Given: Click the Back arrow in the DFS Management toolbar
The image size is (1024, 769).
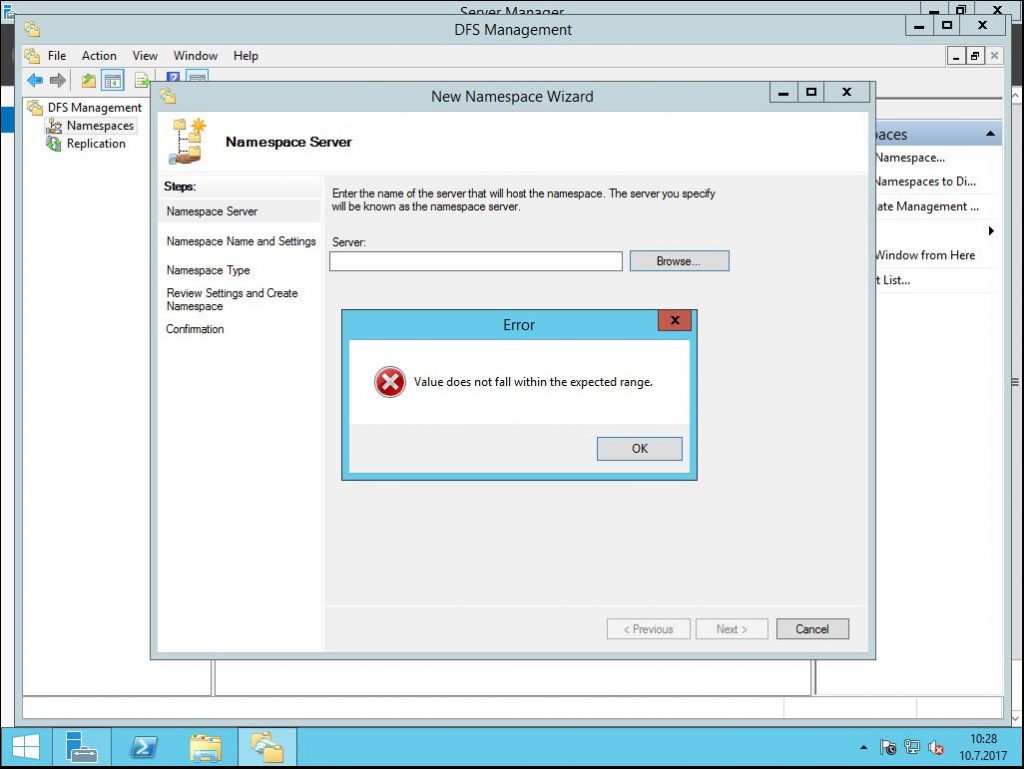Looking at the screenshot, I should 35,80.
